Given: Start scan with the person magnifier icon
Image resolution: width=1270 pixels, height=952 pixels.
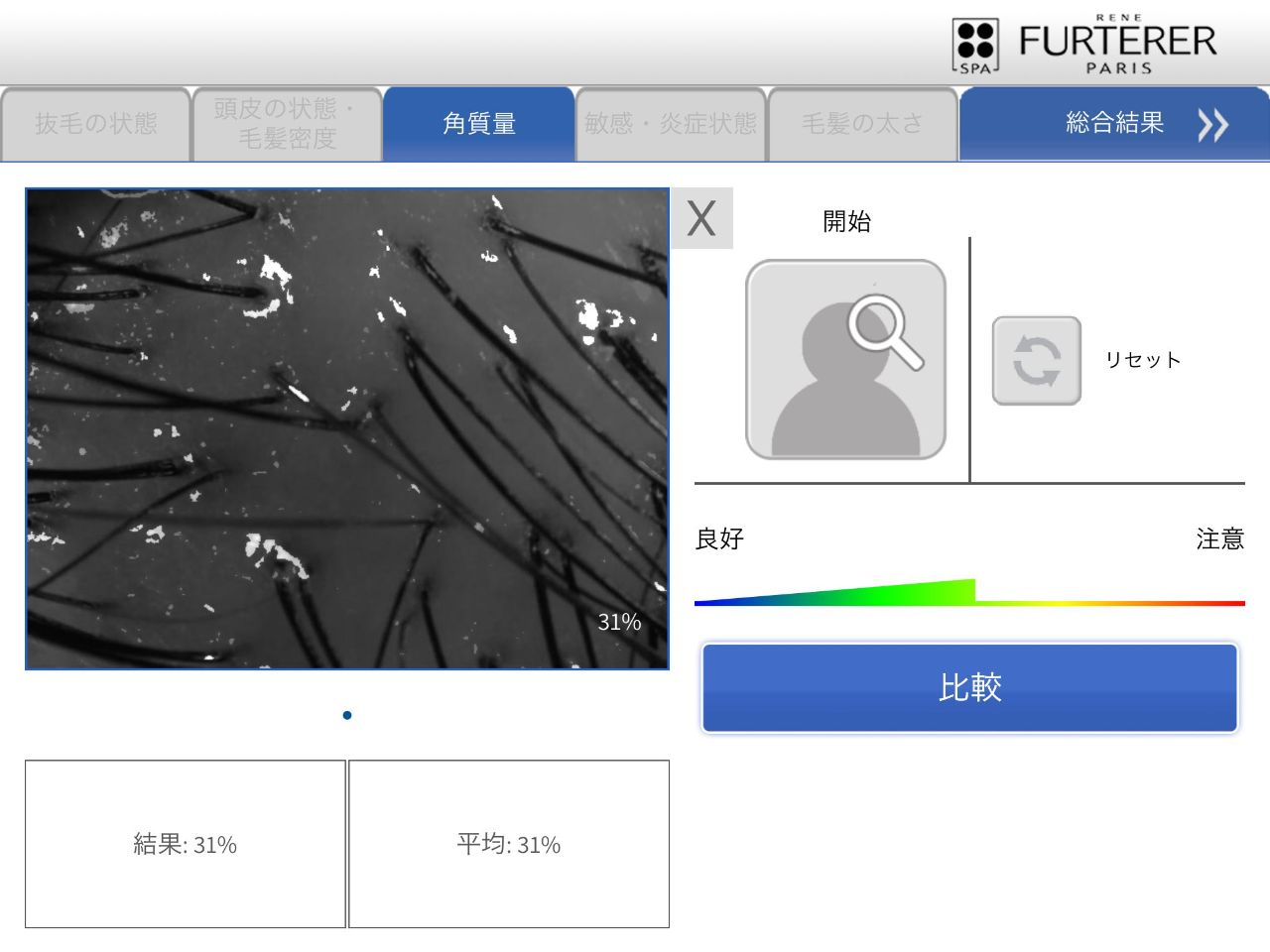Looking at the screenshot, I should point(845,360).
